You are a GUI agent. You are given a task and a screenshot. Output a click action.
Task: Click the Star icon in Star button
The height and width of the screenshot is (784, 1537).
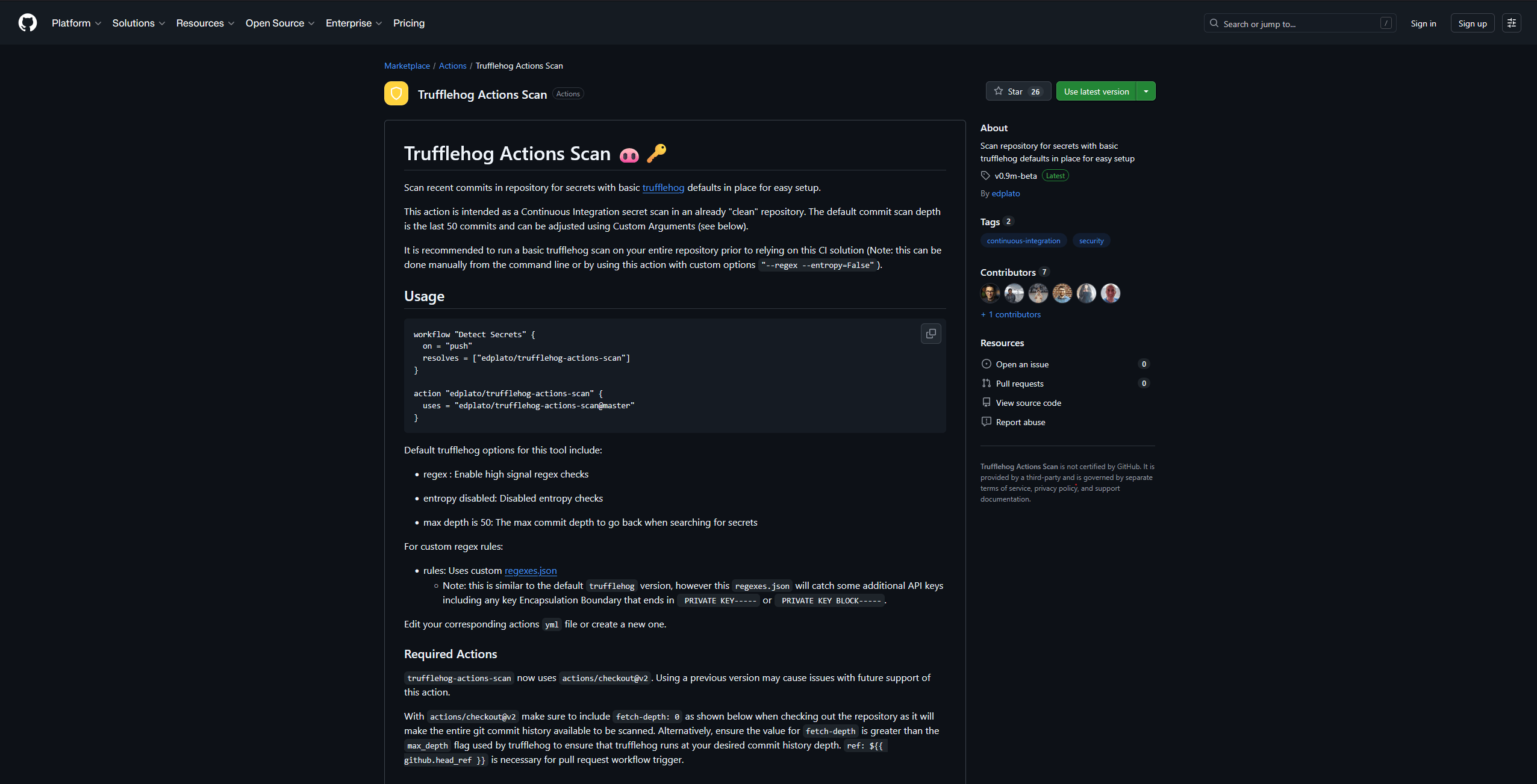tap(999, 91)
